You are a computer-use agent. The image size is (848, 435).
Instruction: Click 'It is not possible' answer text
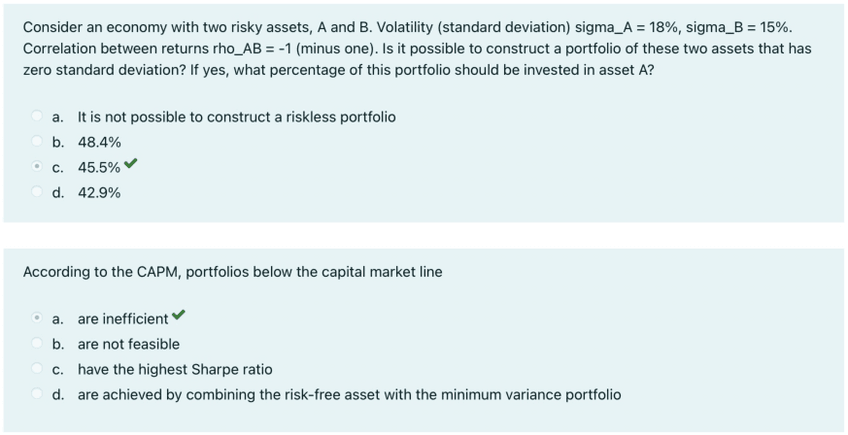click(236, 118)
